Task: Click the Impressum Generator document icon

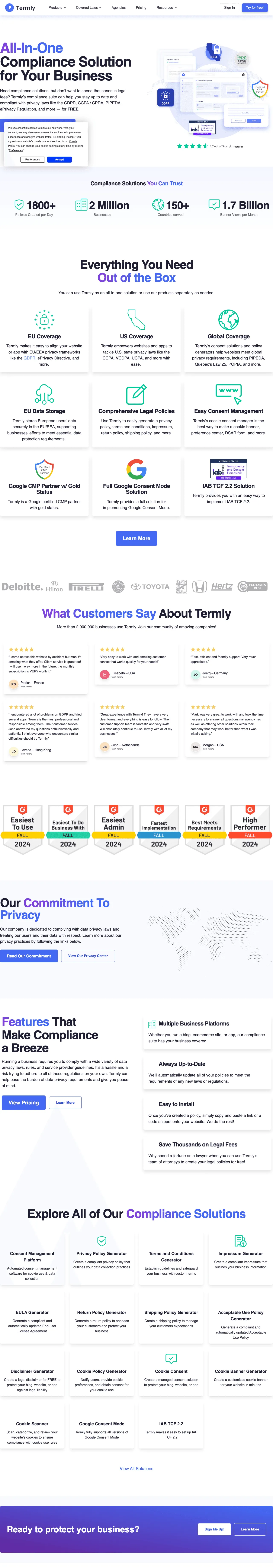Action: [x=241, y=1241]
